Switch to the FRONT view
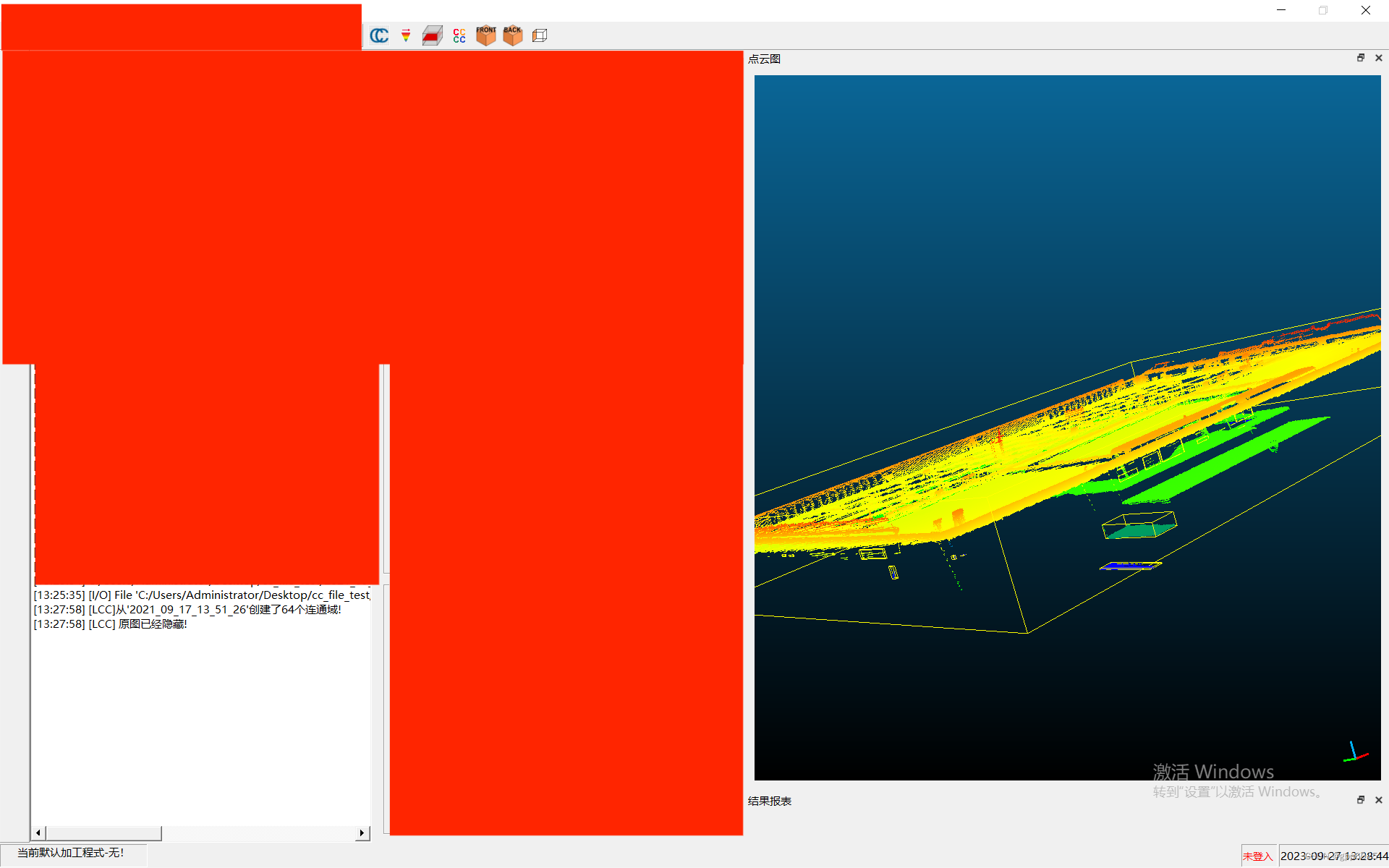1389x868 pixels. point(485,35)
